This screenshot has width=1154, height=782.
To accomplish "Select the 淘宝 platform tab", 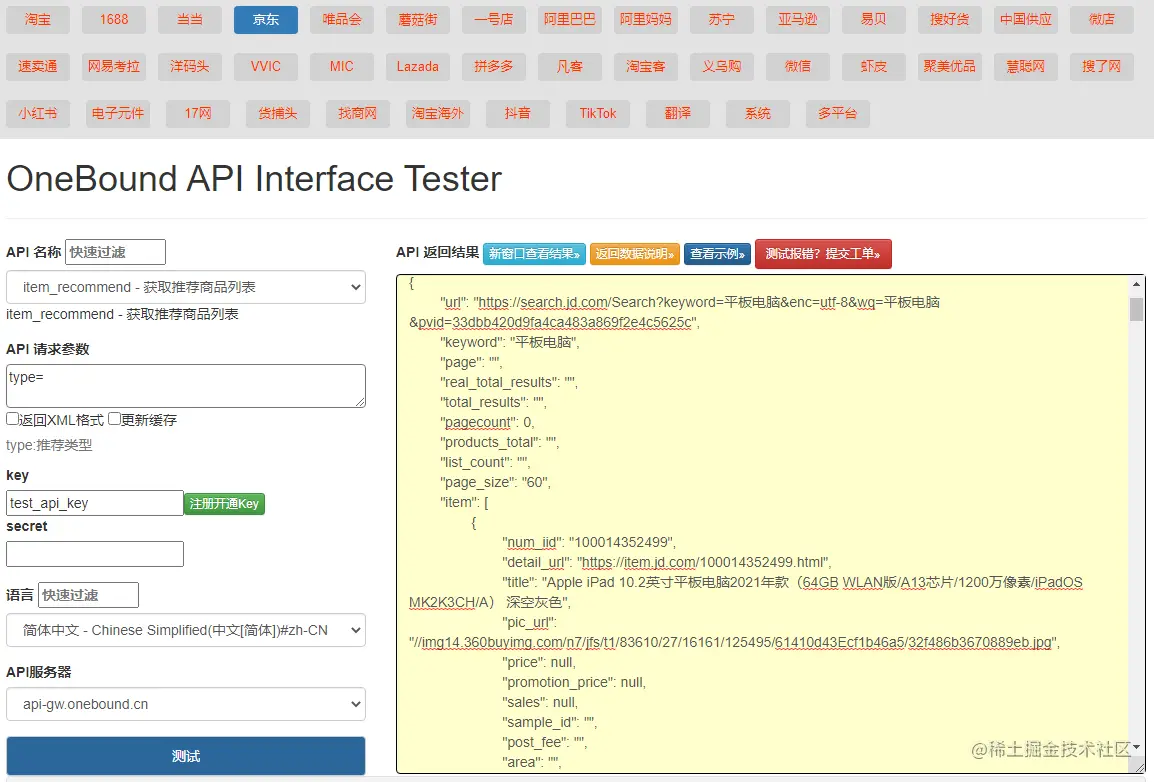I will (x=38, y=20).
